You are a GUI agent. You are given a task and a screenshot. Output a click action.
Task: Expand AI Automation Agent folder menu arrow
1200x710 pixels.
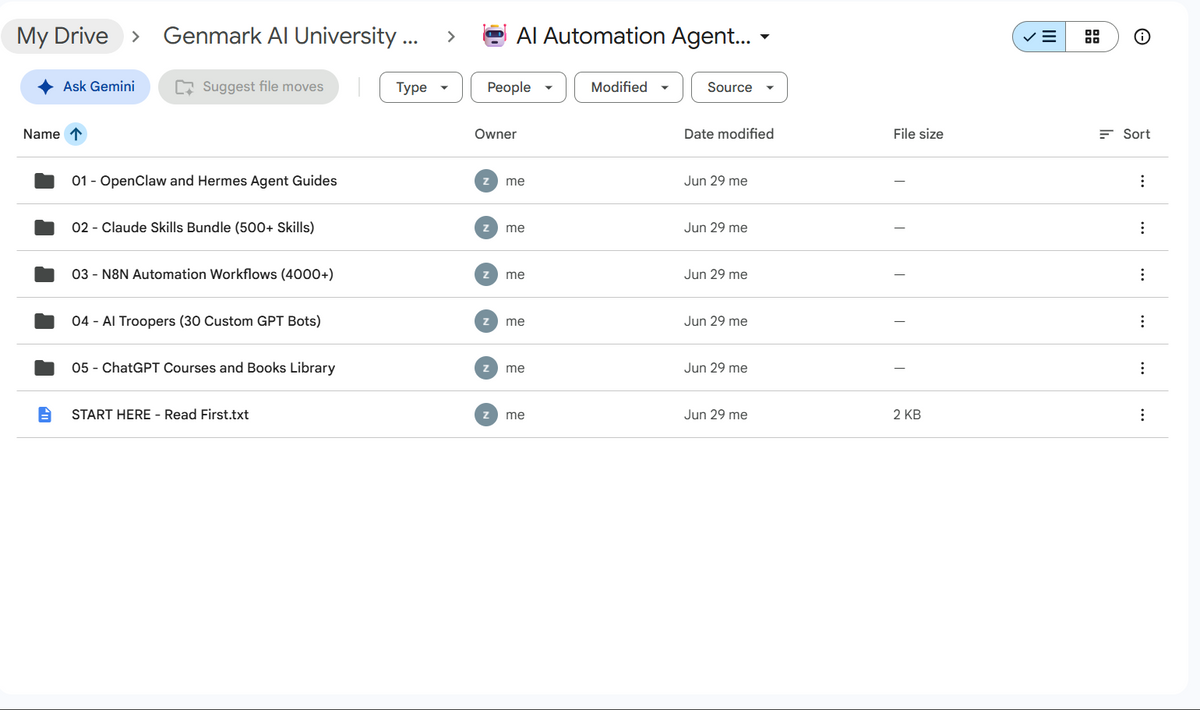(x=765, y=37)
